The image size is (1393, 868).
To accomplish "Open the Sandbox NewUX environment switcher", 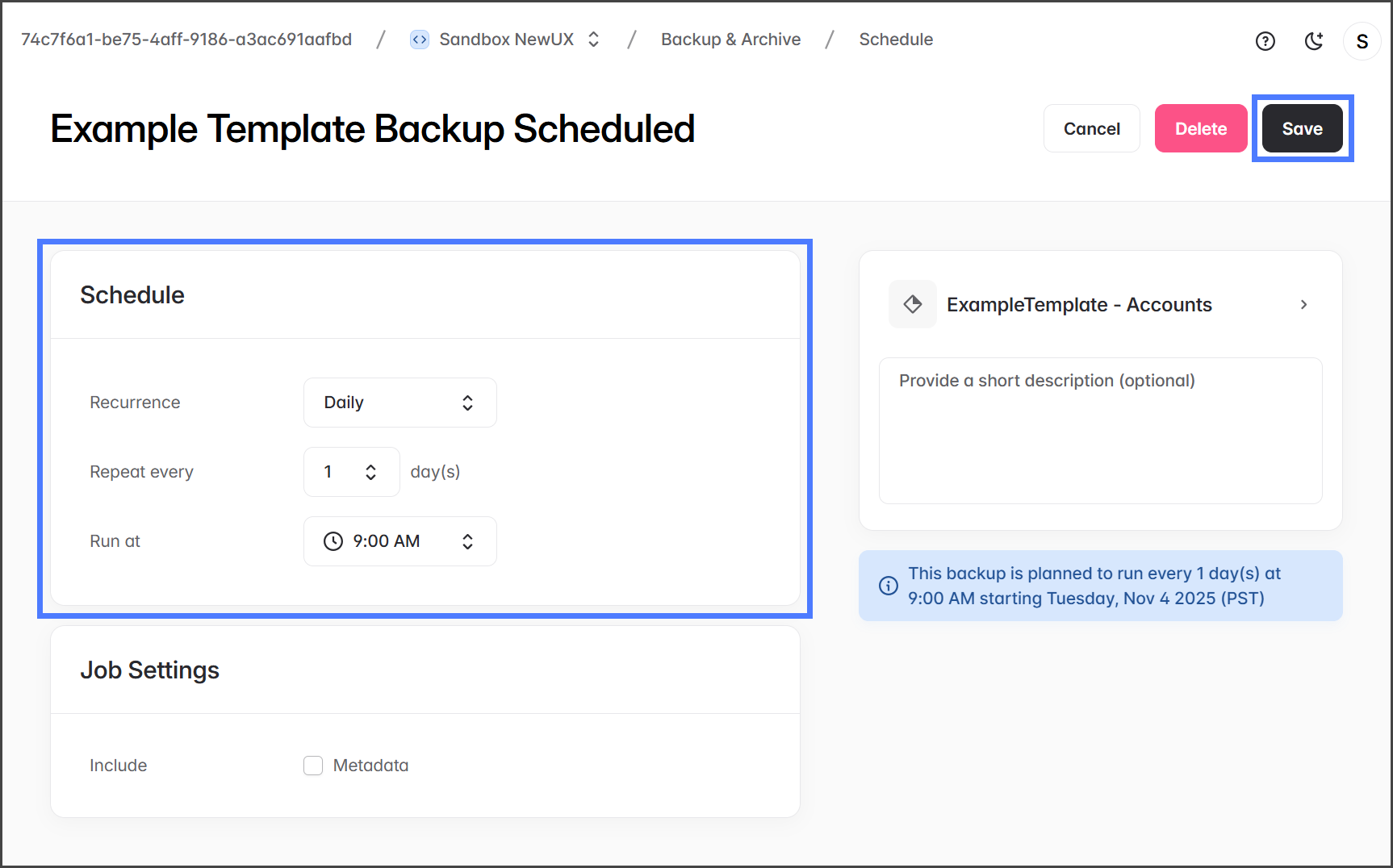I will click(593, 40).
